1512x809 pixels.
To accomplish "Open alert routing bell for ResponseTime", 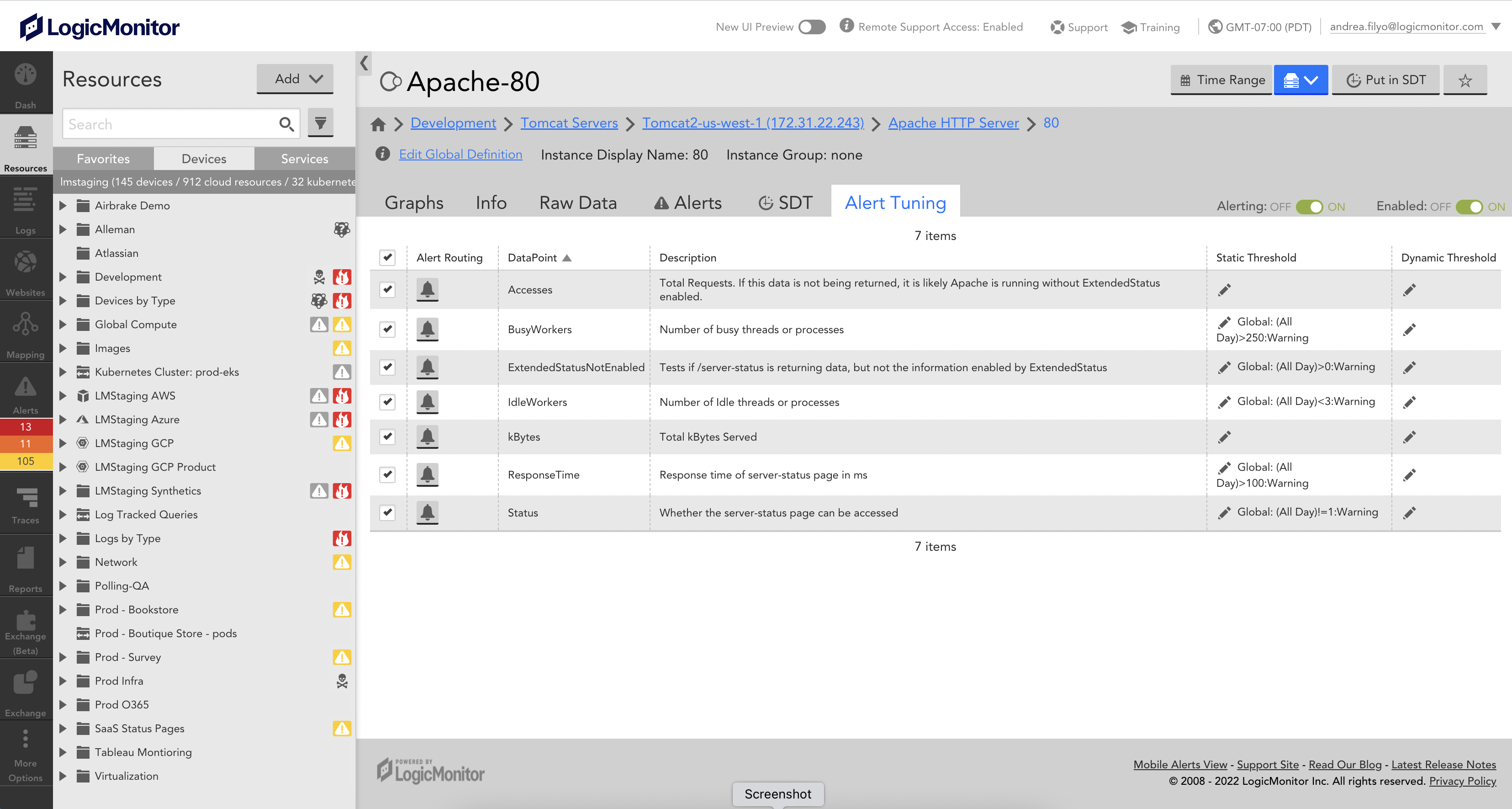I will (427, 475).
